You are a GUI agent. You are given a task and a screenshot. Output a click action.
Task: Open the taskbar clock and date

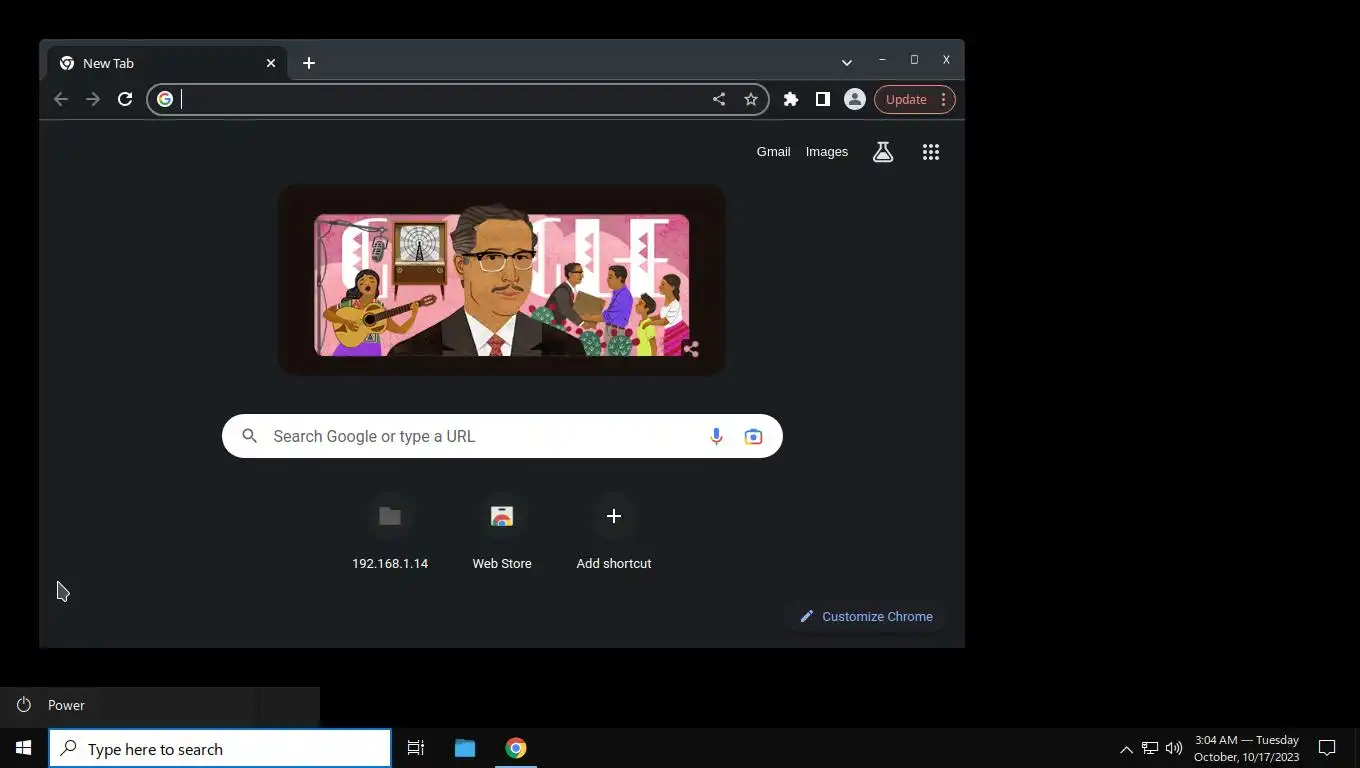tap(1246, 748)
